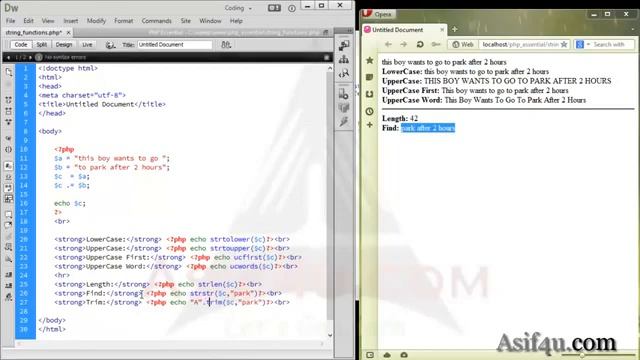
Task: Open the File menu in Dreamweaver
Action: pos(10,21)
